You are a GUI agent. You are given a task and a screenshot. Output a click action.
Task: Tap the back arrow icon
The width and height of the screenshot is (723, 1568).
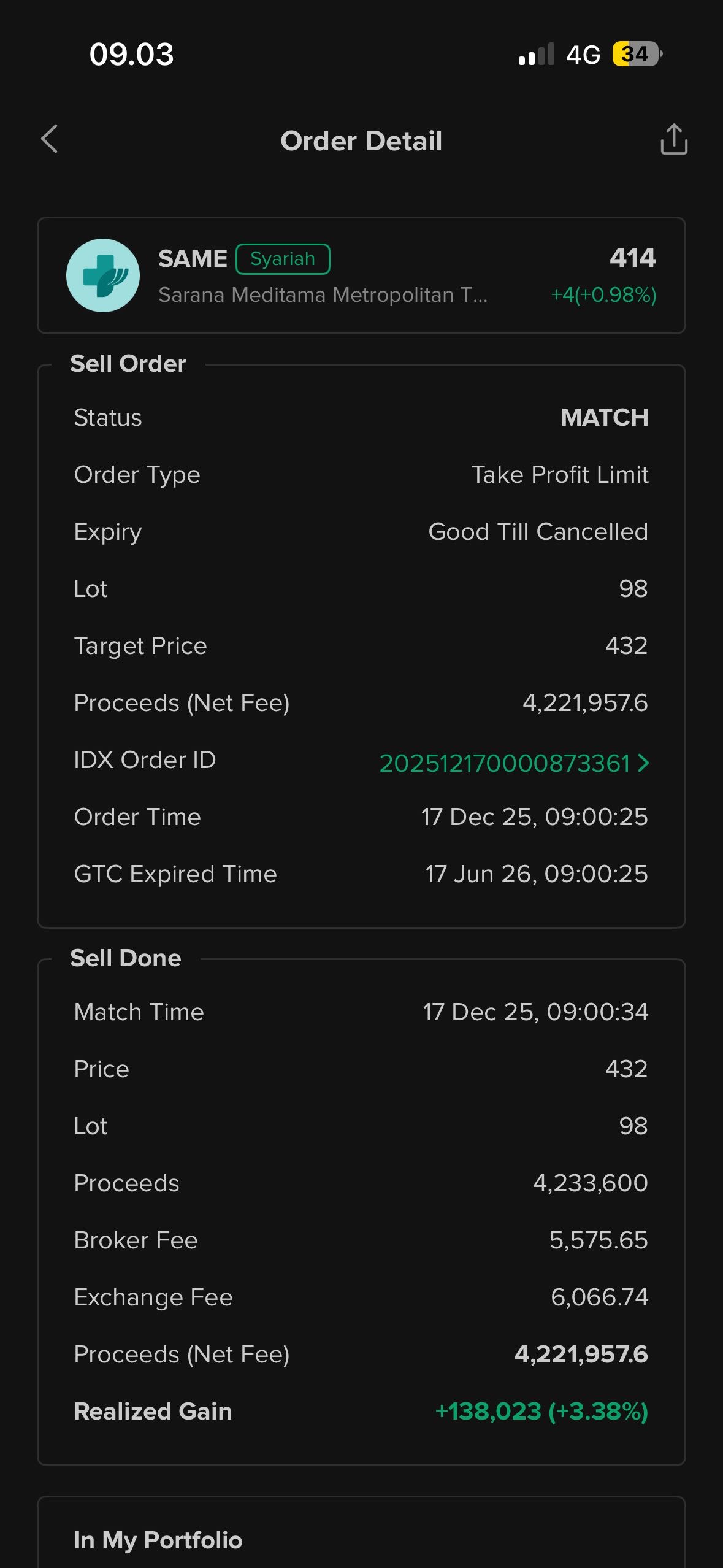tap(50, 139)
